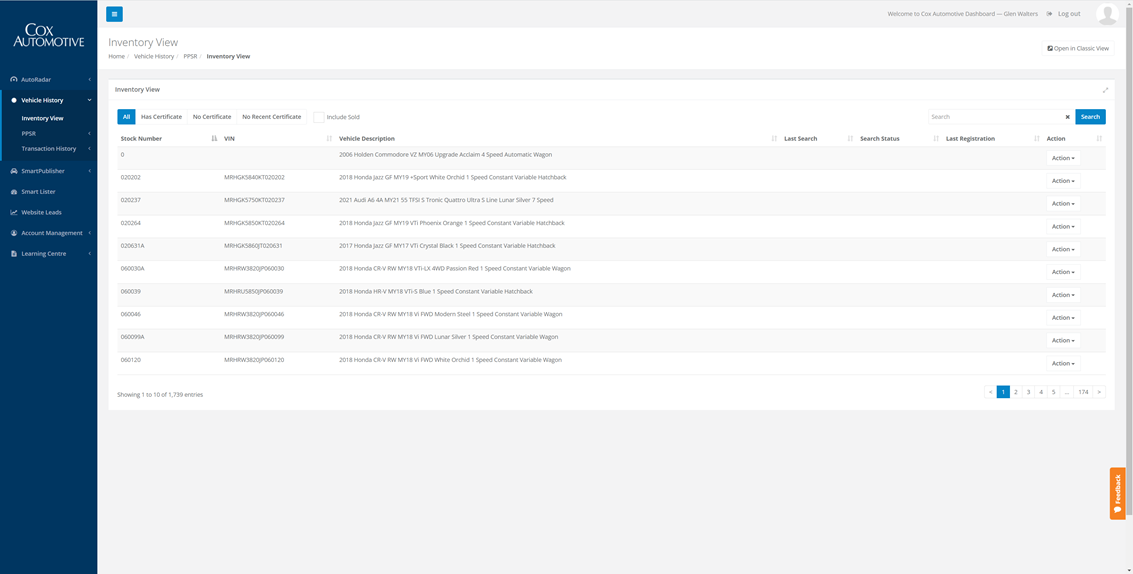
Task: Go to pagination page 2
Action: (1015, 392)
